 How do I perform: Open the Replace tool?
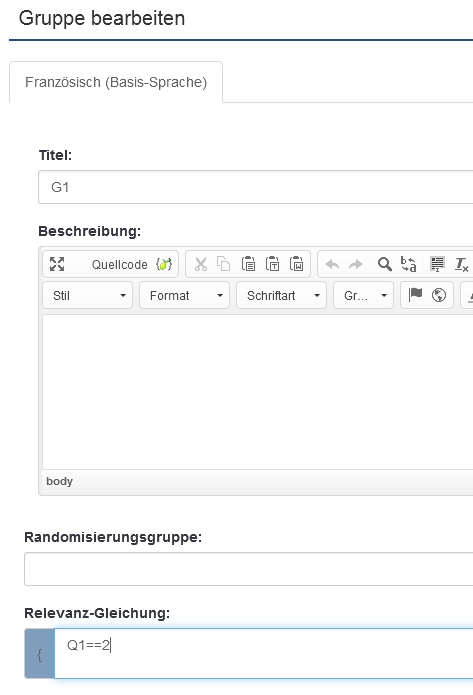[x=408, y=264]
